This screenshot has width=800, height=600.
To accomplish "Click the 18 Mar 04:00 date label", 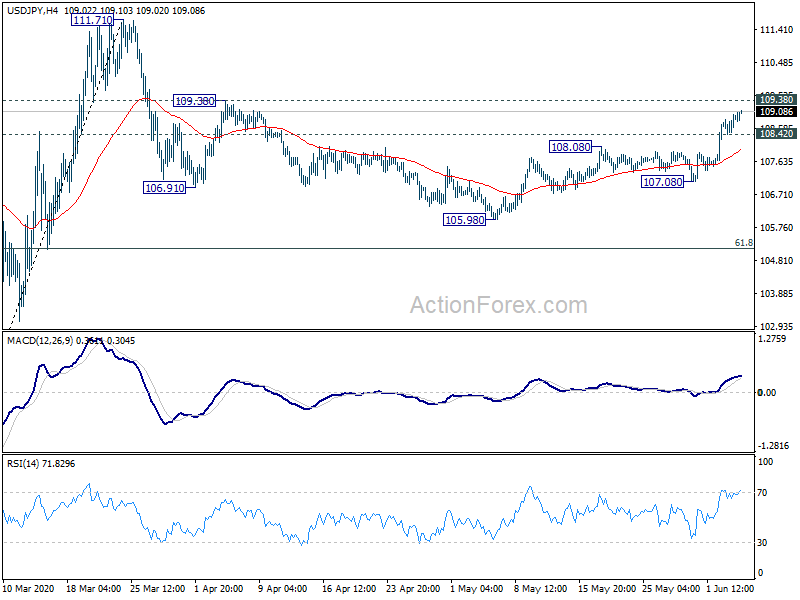I will 93,589.
